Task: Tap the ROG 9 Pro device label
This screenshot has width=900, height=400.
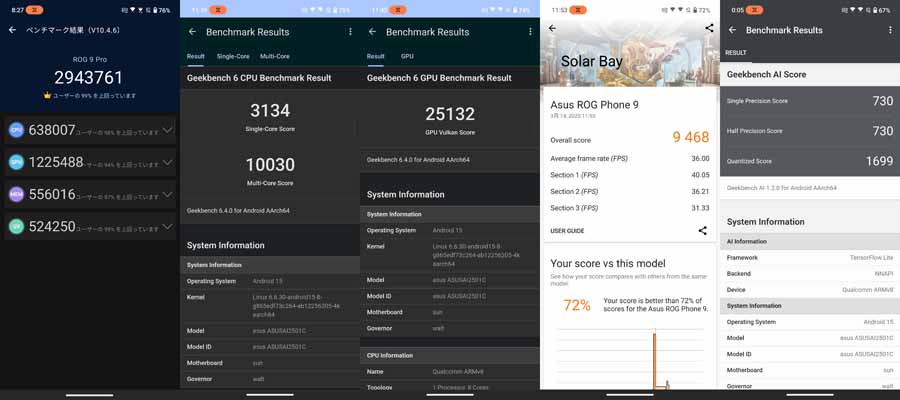Action: click(x=89, y=59)
